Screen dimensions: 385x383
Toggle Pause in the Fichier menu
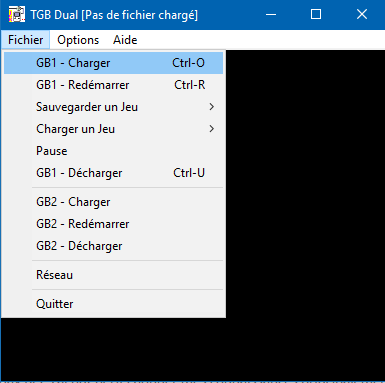pyautogui.click(x=113, y=151)
